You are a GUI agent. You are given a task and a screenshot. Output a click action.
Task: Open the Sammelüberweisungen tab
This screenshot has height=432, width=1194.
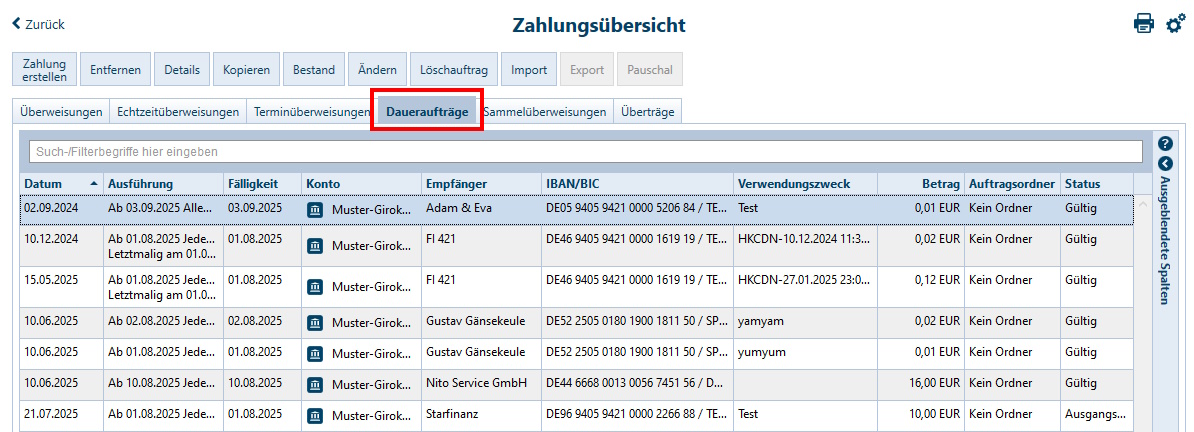point(545,111)
